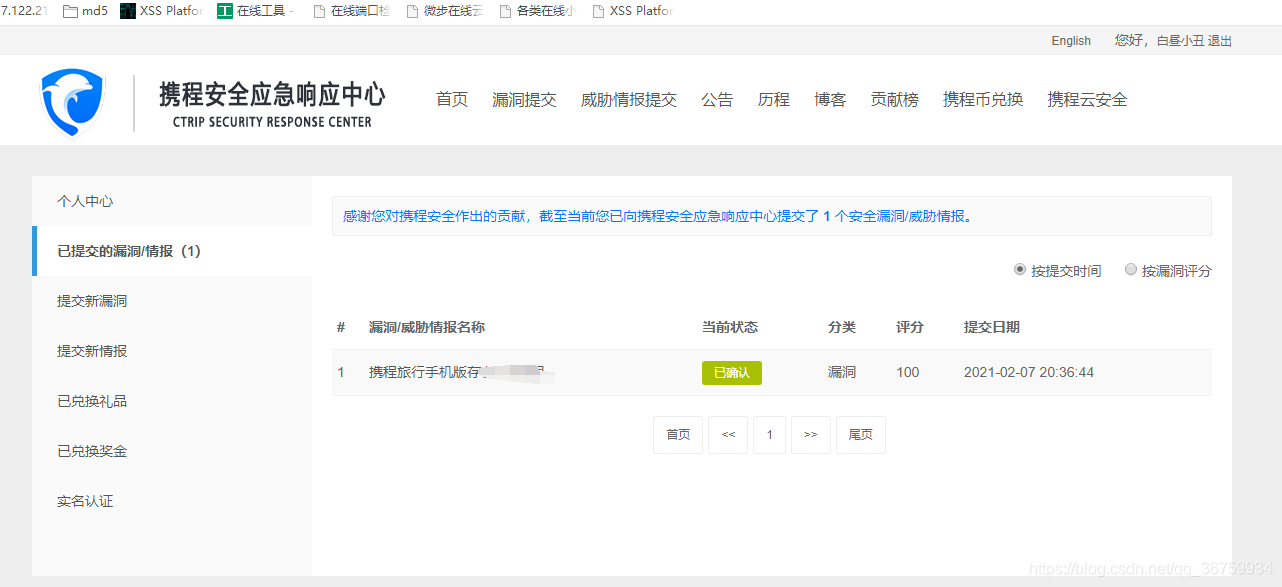Open 携程云安全 in the top navigation
Viewport: 1282px width, 587px height.
tap(1087, 100)
